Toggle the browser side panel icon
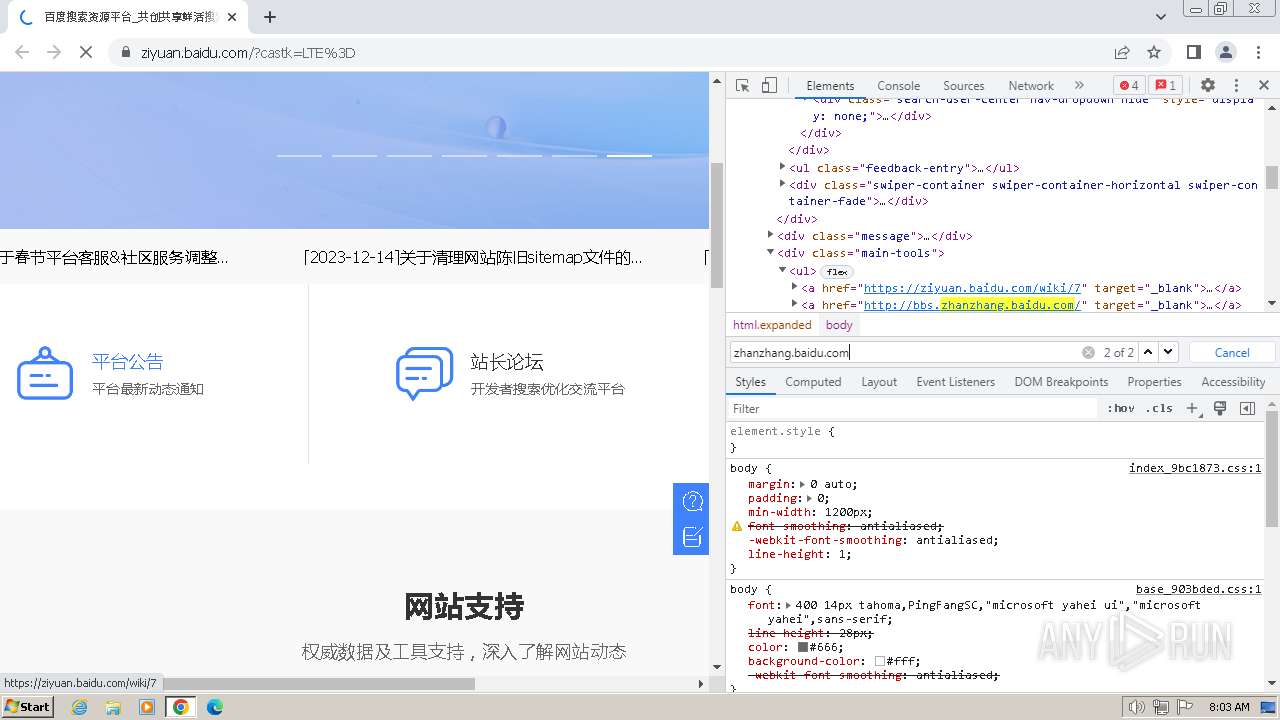Screen dimensions: 1280x720 [1194, 52]
